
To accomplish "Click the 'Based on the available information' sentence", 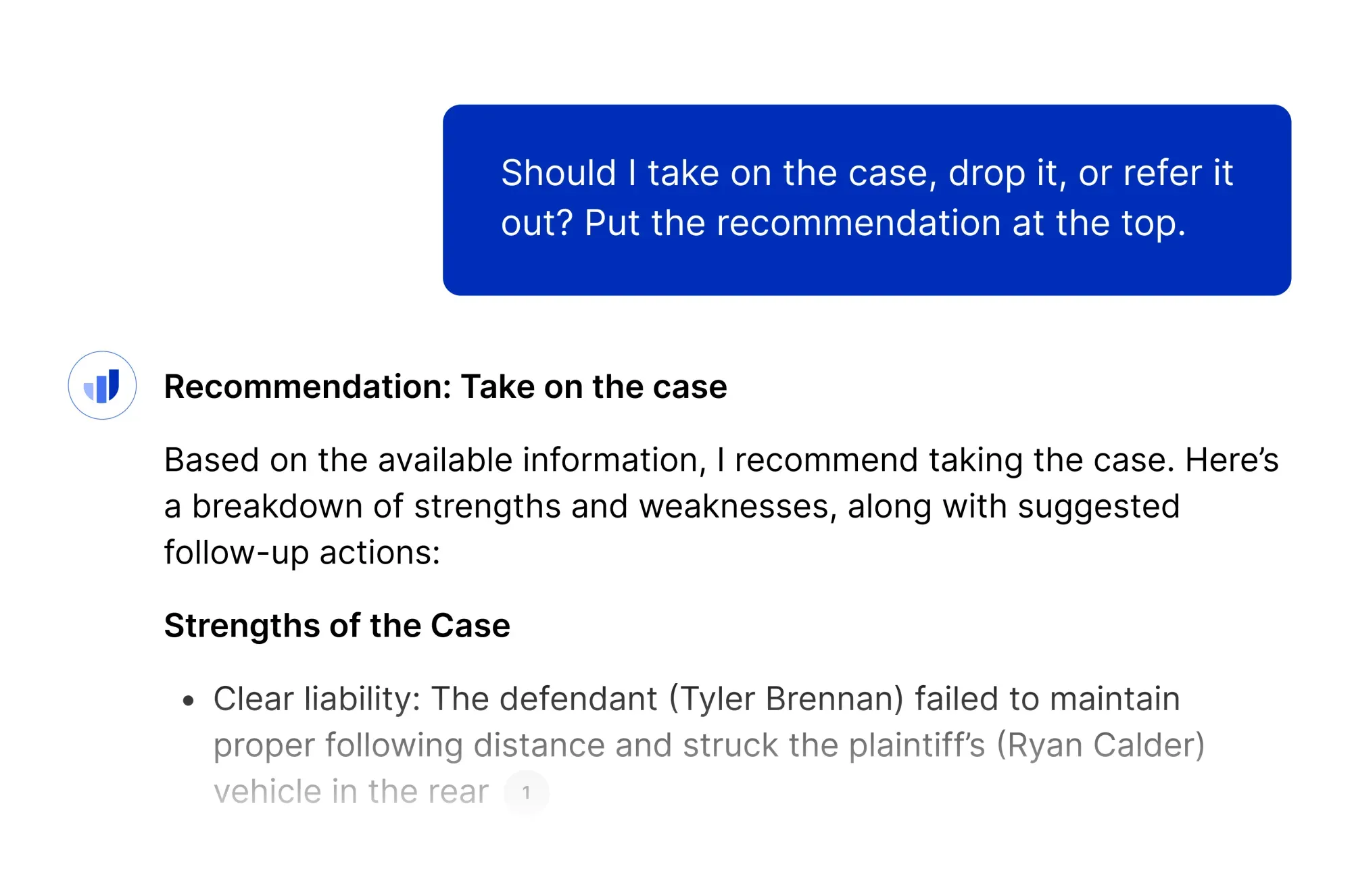I will tap(433, 461).
